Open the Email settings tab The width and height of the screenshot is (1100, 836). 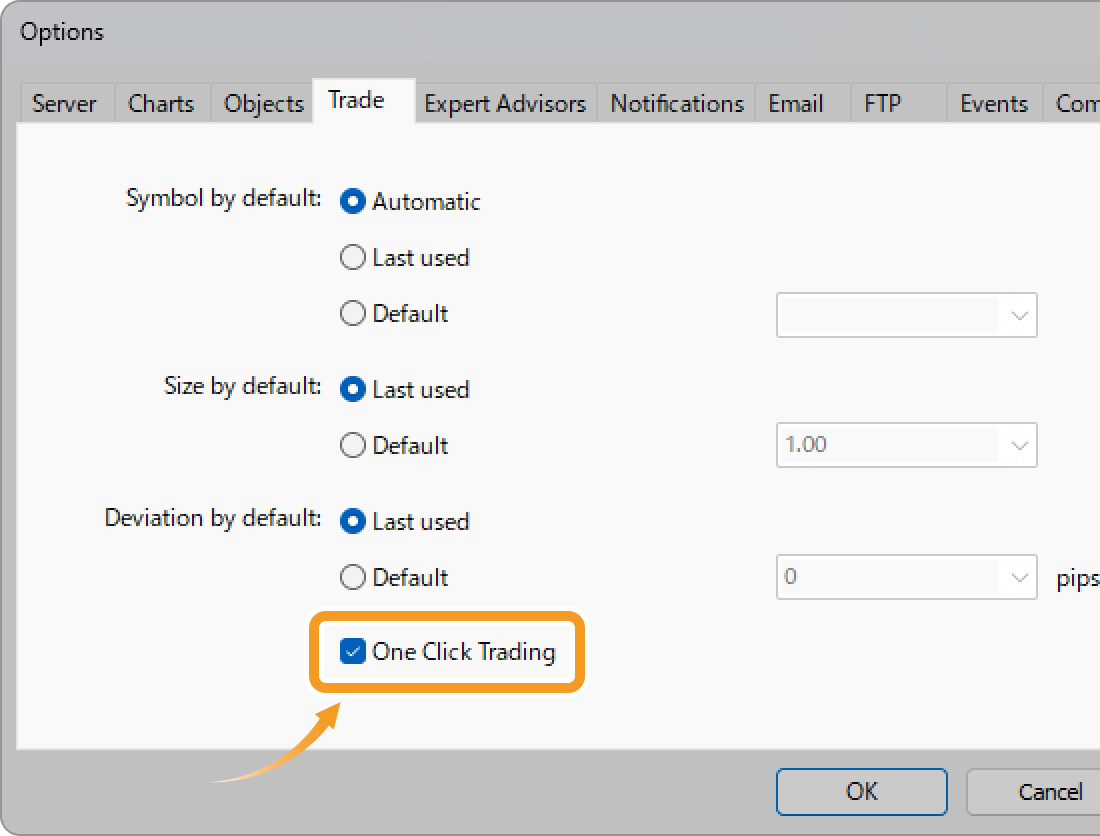coord(795,103)
